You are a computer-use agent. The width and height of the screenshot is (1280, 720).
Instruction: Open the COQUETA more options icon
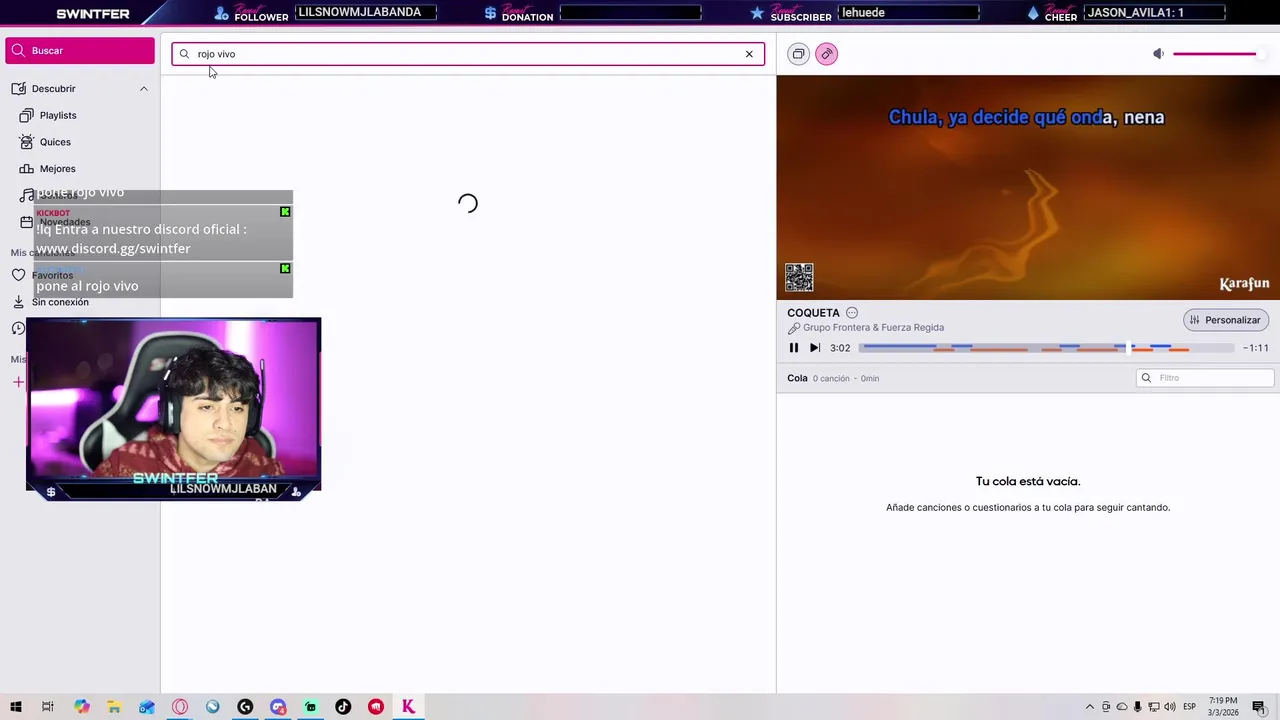click(x=852, y=313)
